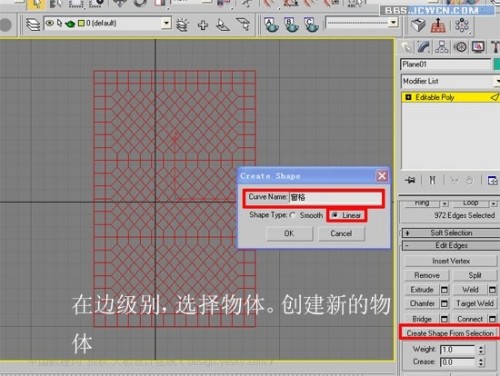
Task: Switch to the Utilities hammer tab
Action: point(495,47)
